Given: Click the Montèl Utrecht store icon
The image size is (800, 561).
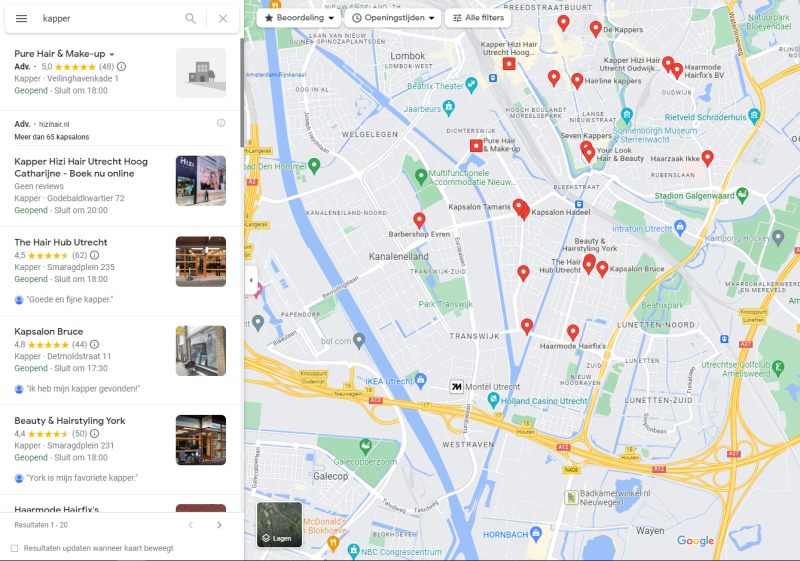Looking at the screenshot, I should pyautogui.click(x=457, y=387).
